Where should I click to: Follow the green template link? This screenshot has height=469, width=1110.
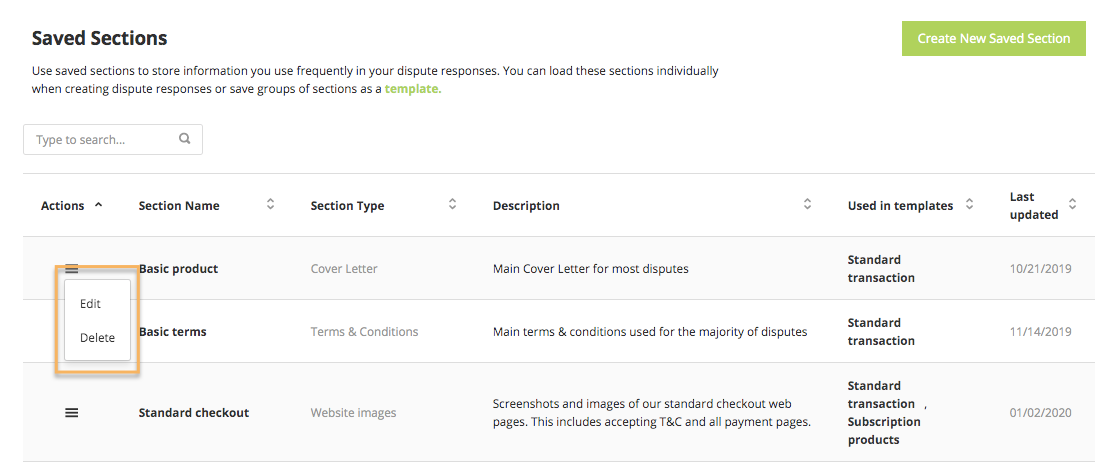[x=412, y=89]
